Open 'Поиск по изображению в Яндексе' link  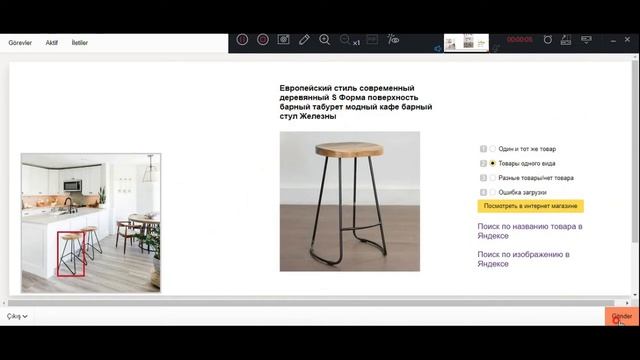(523, 259)
